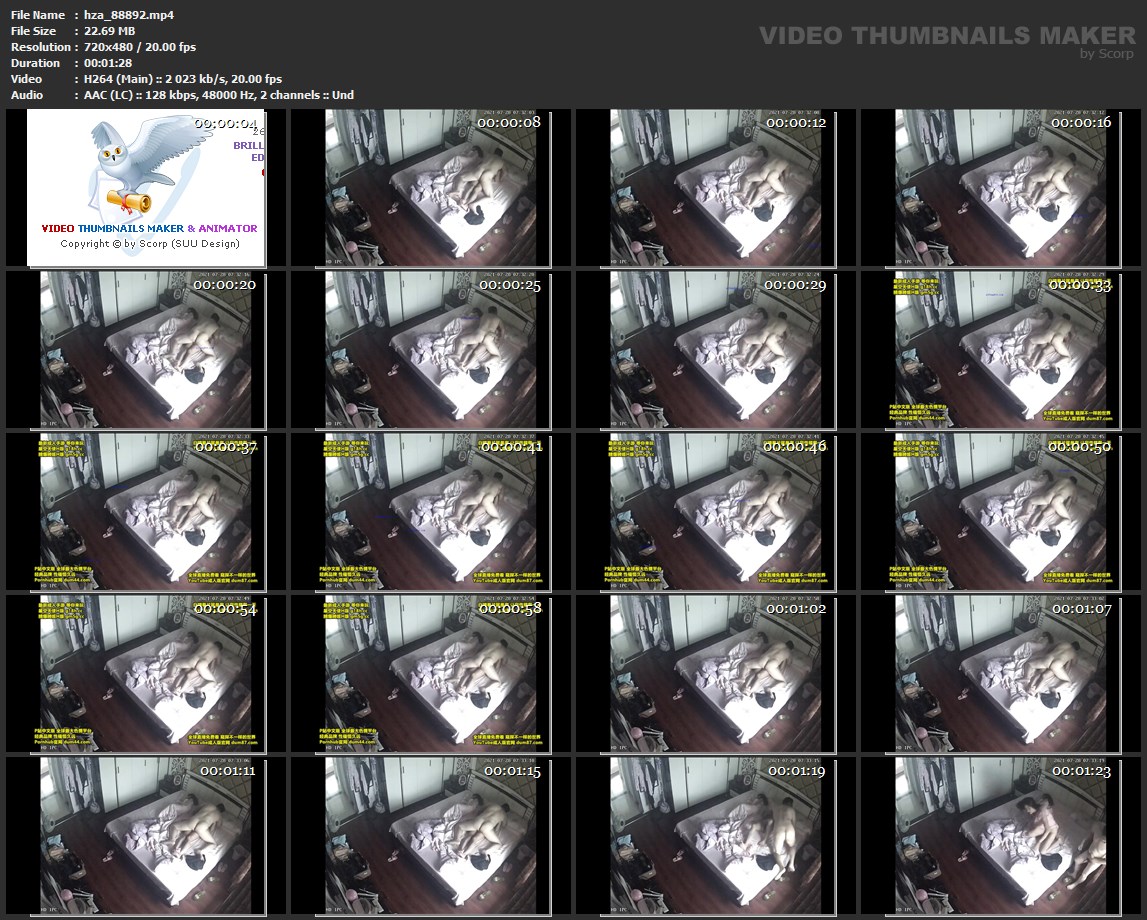The width and height of the screenshot is (1147, 920).
Task: Click the 00:01:07 timestamp label
Action: (1082, 609)
